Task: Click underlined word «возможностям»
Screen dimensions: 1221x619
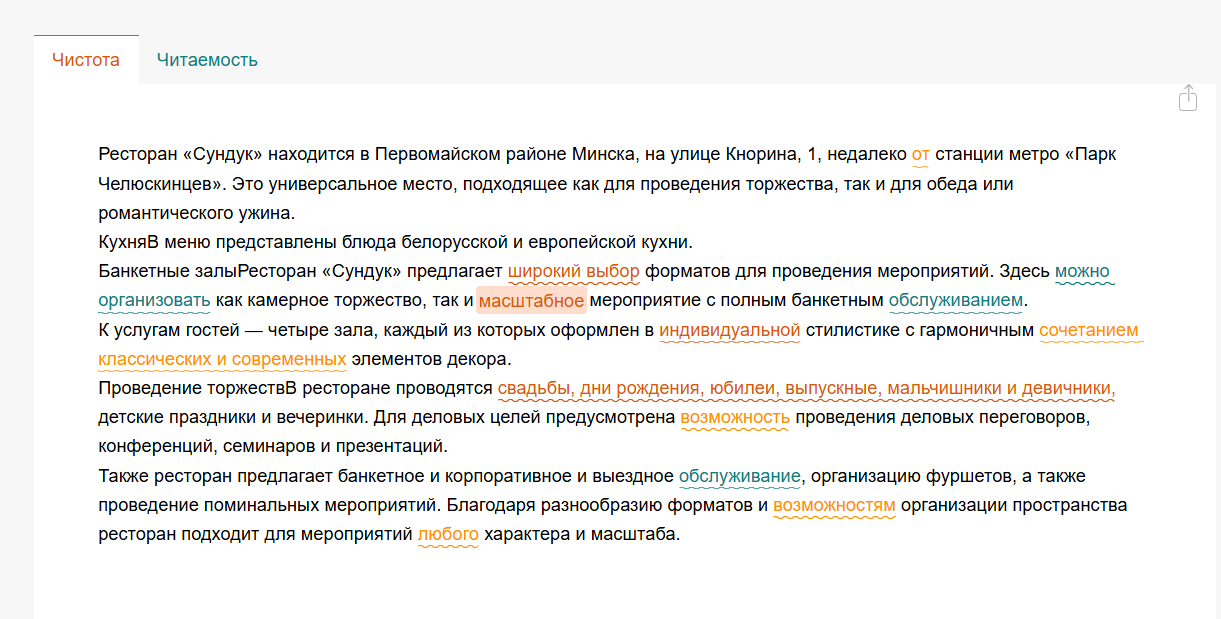Action: click(834, 505)
